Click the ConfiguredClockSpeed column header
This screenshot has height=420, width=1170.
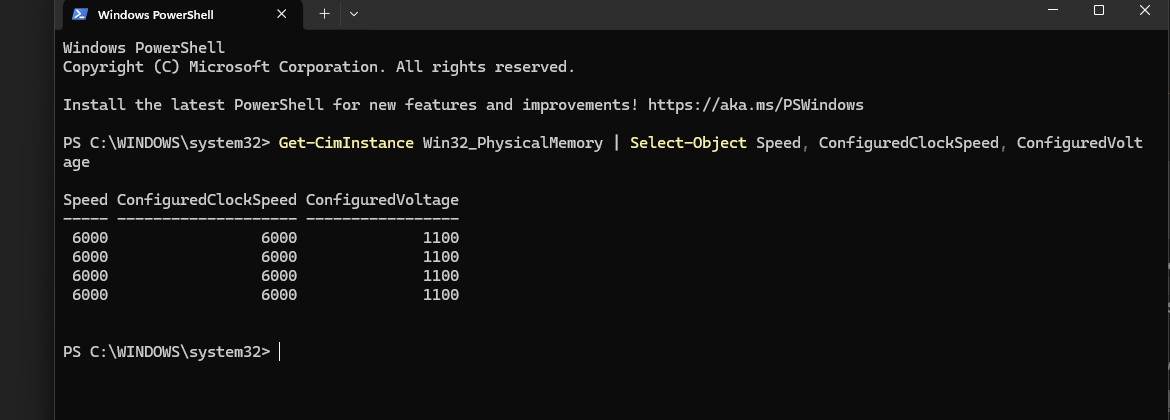207,200
